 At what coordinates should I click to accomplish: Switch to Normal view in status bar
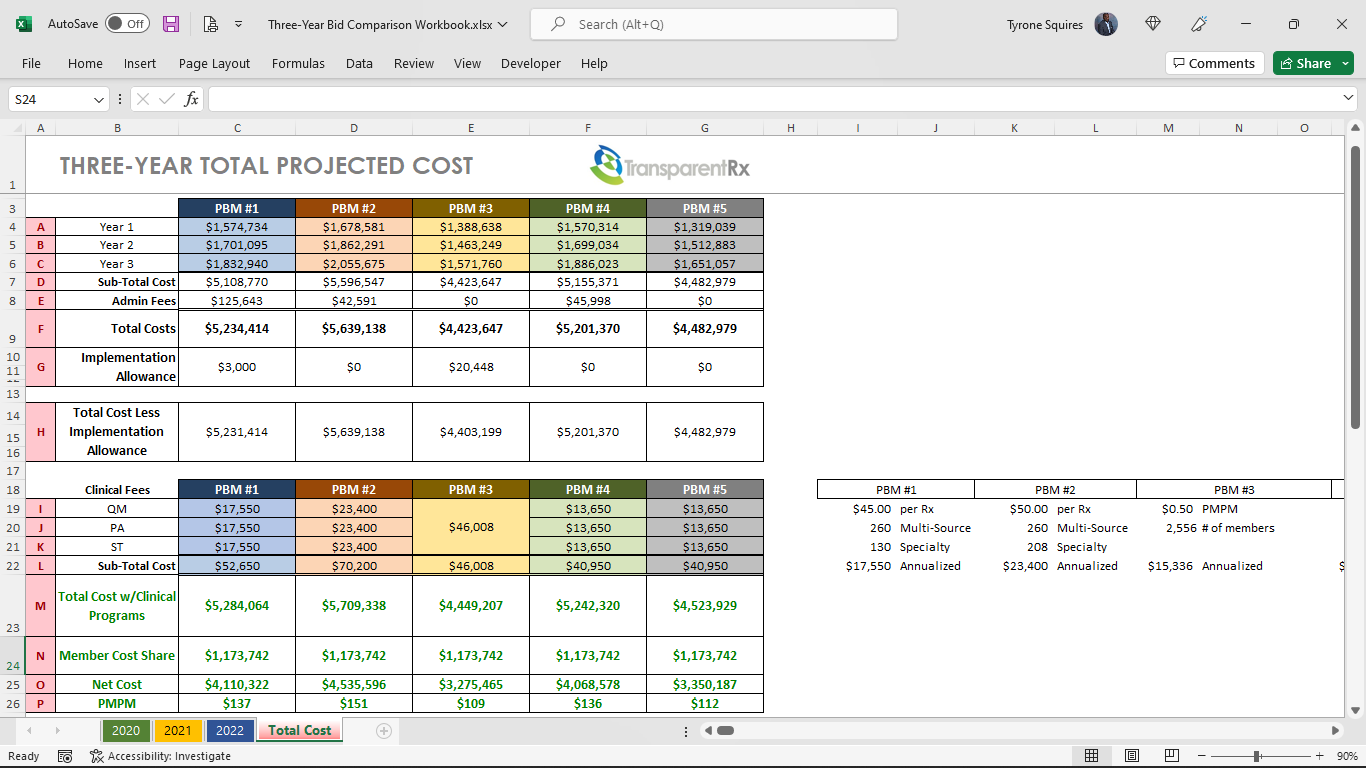pyautogui.click(x=1091, y=755)
